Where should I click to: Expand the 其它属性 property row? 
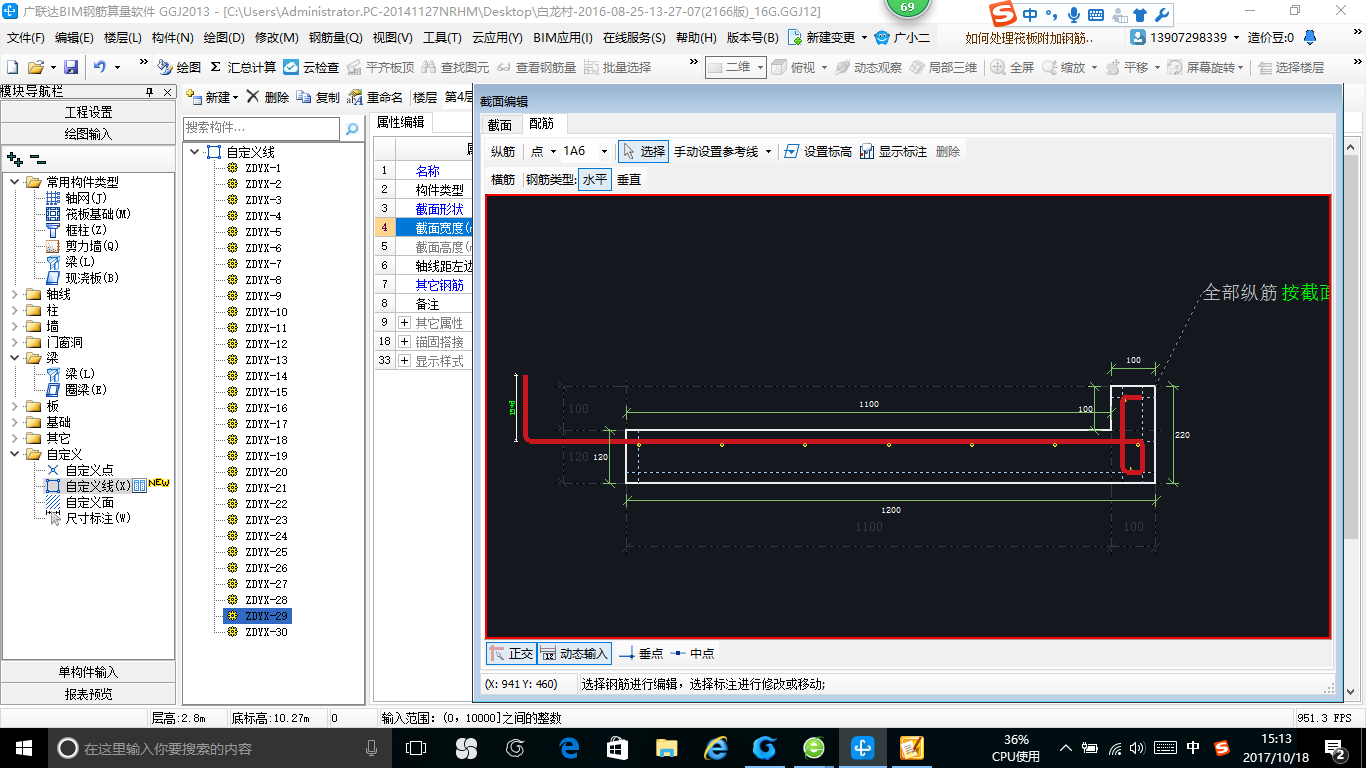(x=405, y=323)
